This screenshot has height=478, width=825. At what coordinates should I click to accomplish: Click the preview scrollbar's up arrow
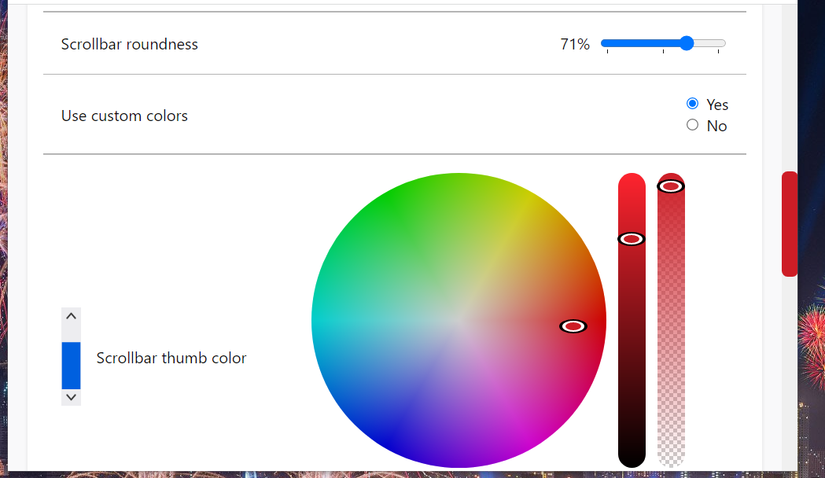click(71, 316)
